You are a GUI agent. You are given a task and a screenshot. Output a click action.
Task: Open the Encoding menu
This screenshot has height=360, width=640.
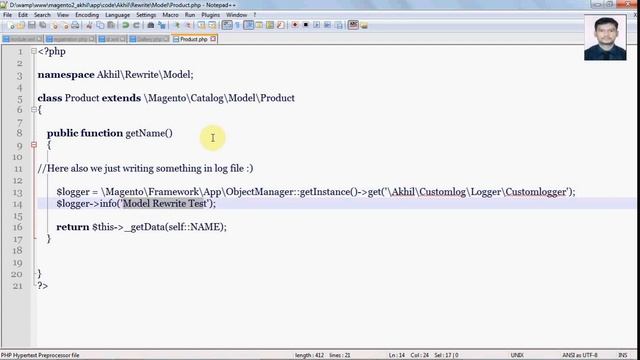click(87, 15)
